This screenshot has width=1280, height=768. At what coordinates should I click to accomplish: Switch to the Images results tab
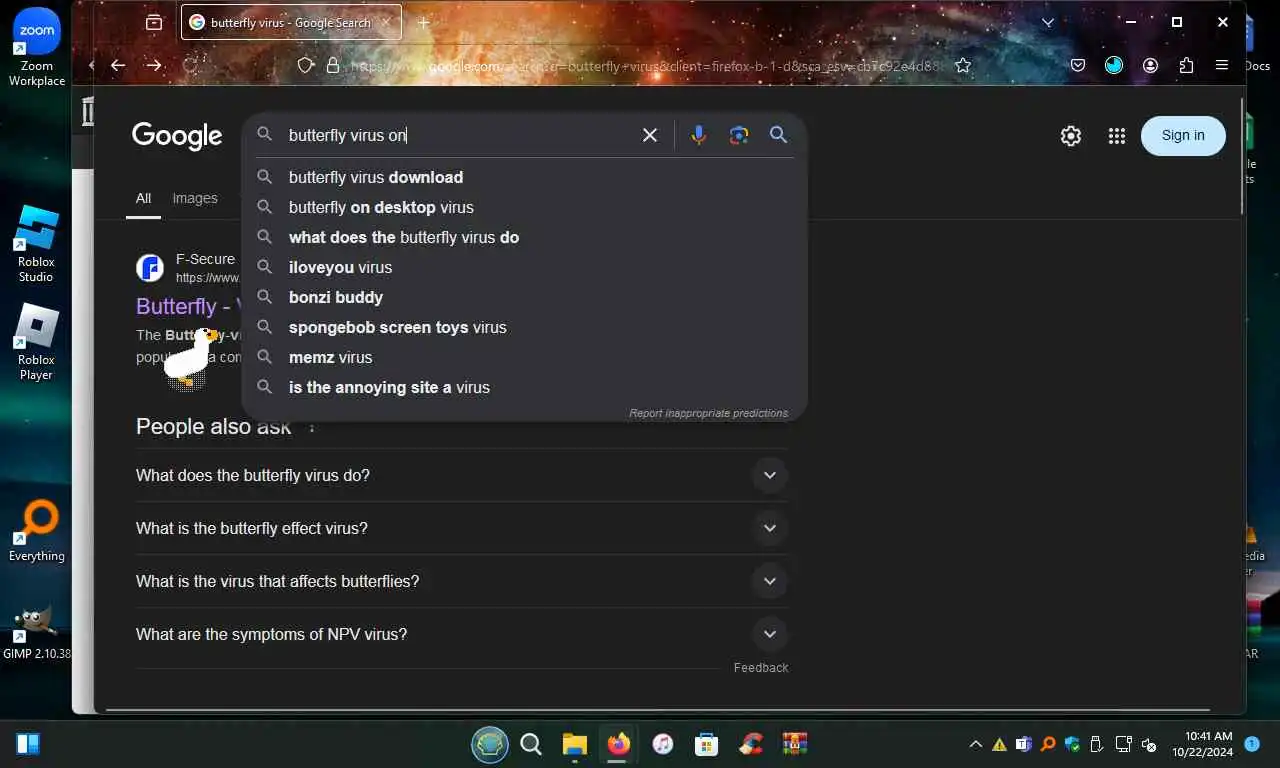point(195,198)
